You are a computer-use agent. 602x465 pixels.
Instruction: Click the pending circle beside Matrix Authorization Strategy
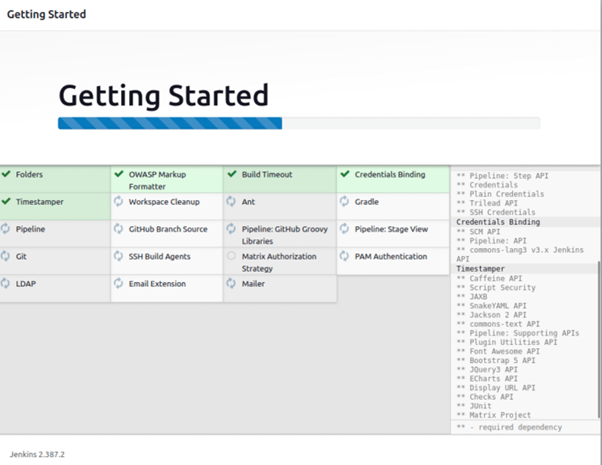[x=232, y=256]
